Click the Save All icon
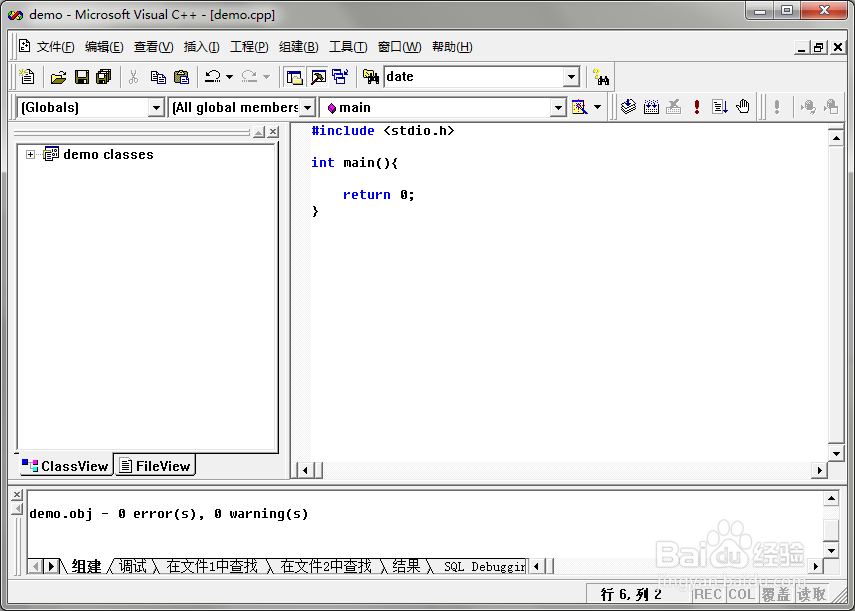Screen dimensions: 855x611 pos(104,77)
